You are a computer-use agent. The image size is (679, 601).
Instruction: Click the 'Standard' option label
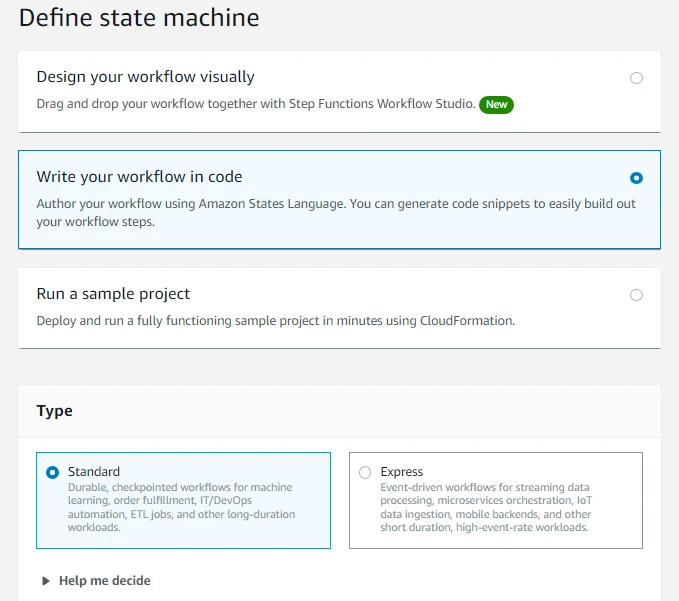coord(94,472)
